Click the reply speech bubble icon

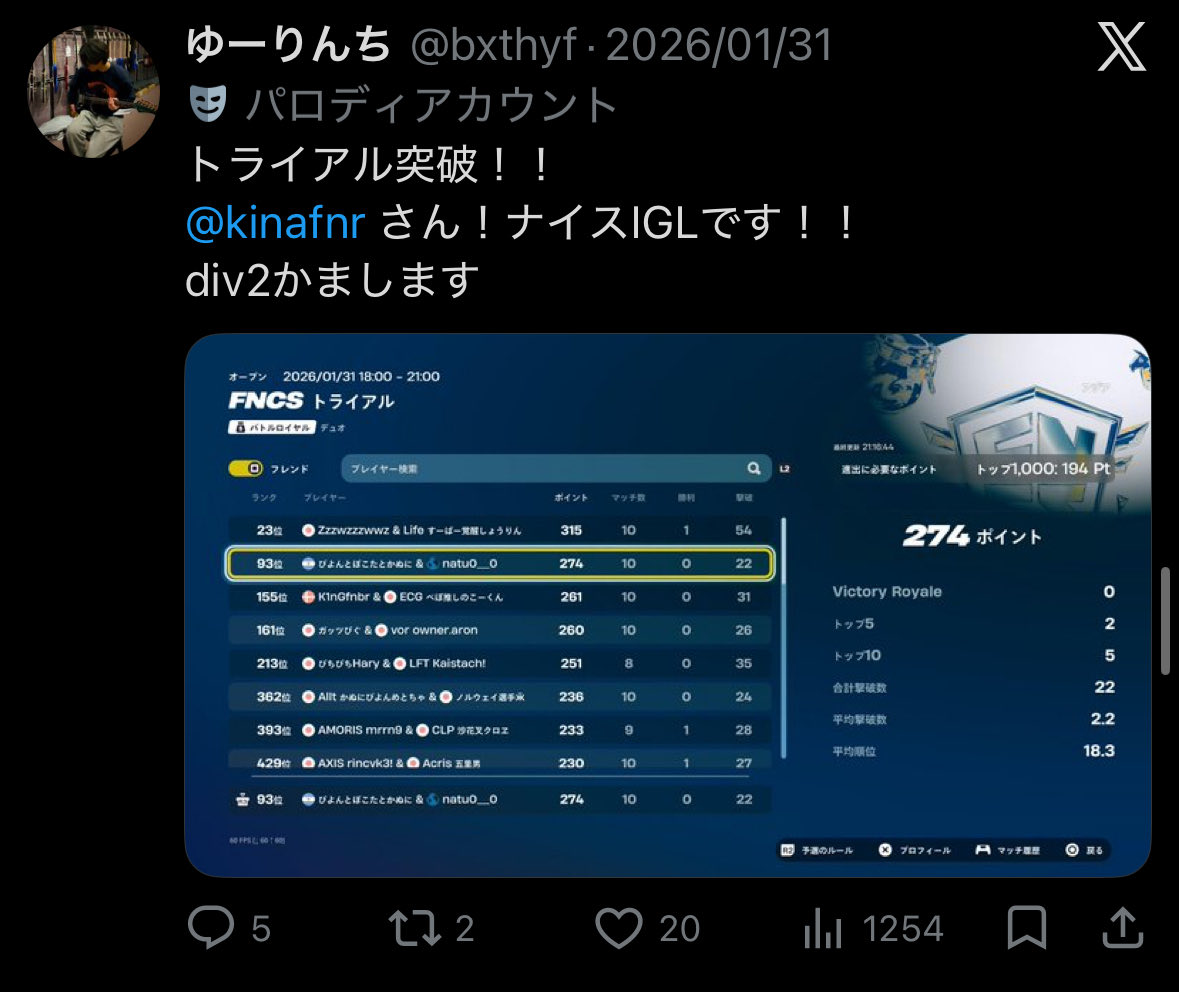click(x=211, y=927)
